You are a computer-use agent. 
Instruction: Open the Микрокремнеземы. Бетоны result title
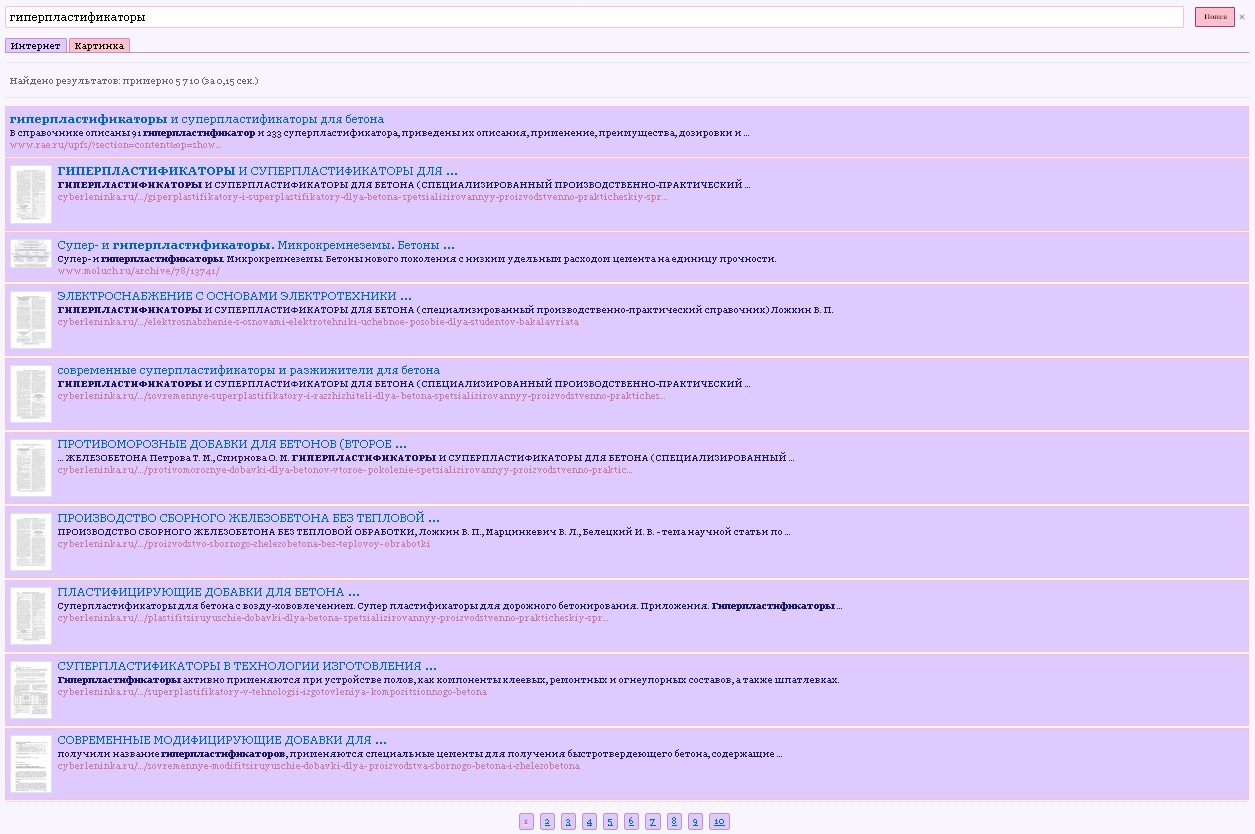tap(256, 245)
